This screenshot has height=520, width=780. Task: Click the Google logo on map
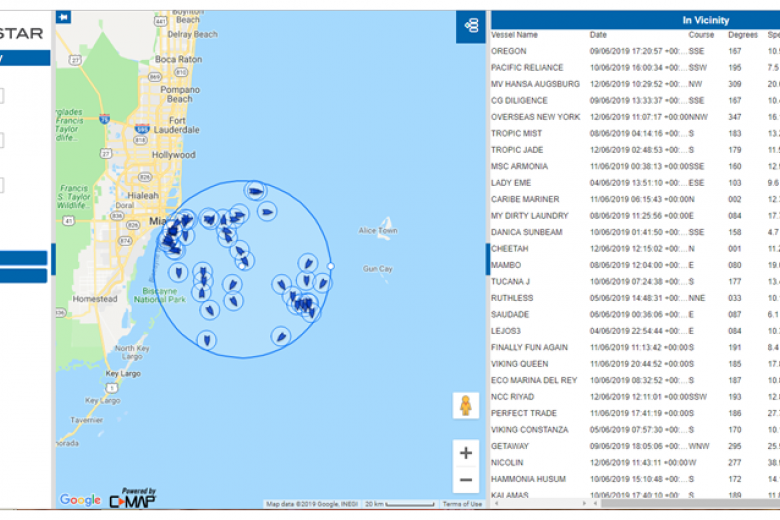[x=80, y=500]
